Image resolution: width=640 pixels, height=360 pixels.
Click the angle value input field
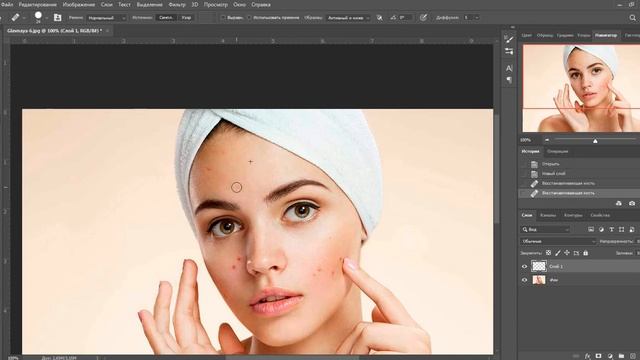[405, 18]
